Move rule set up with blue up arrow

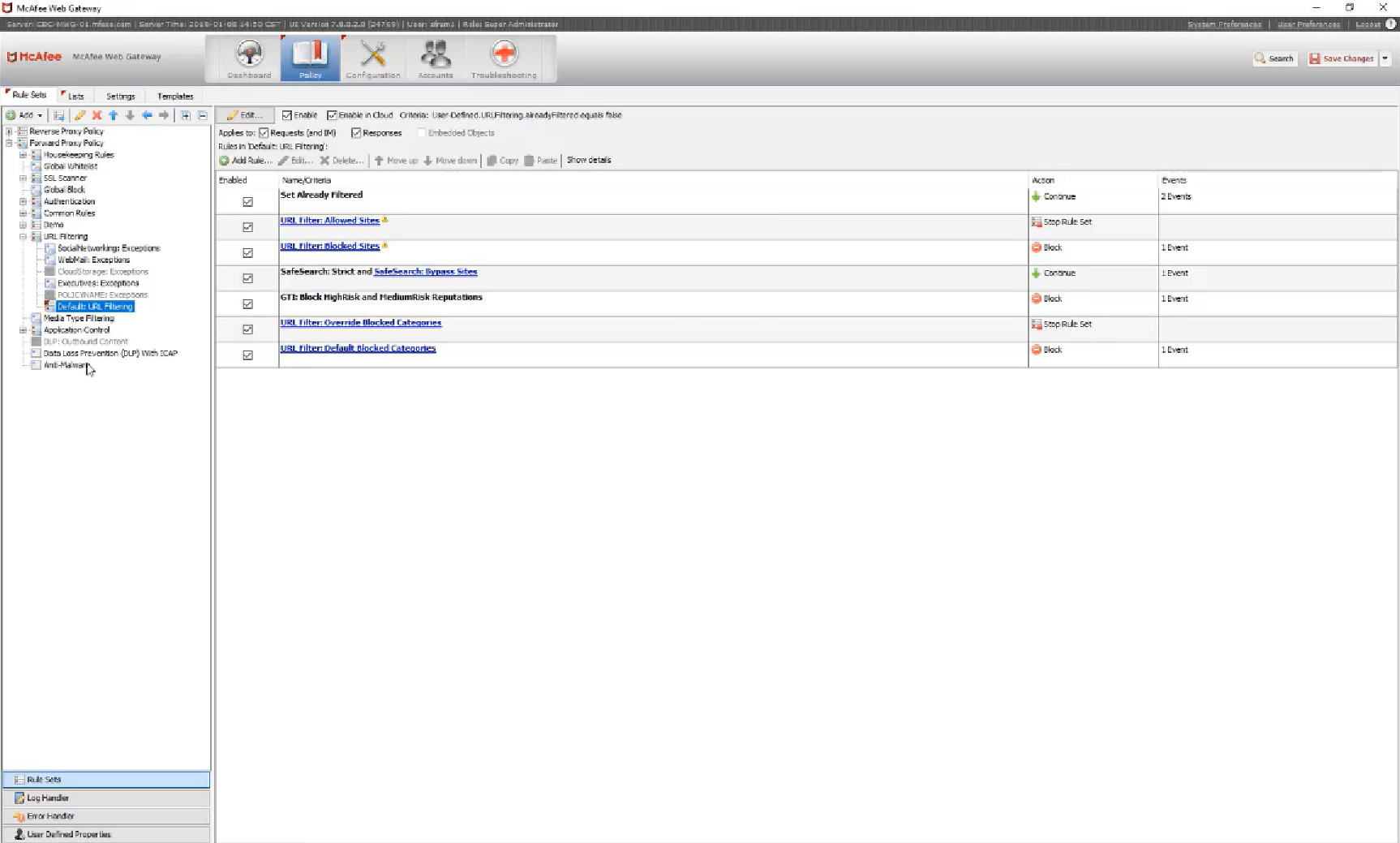tap(114, 115)
